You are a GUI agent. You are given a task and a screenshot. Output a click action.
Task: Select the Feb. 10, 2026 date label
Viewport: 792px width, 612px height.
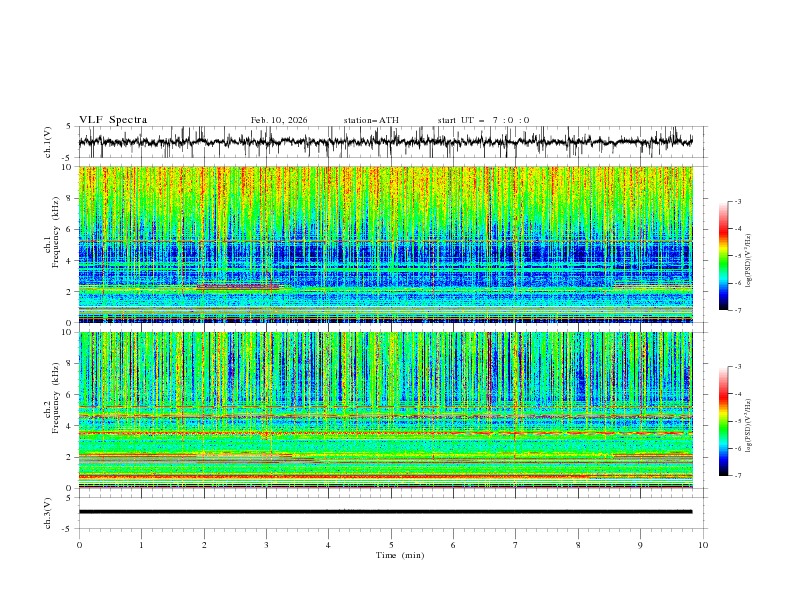[x=279, y=120]
